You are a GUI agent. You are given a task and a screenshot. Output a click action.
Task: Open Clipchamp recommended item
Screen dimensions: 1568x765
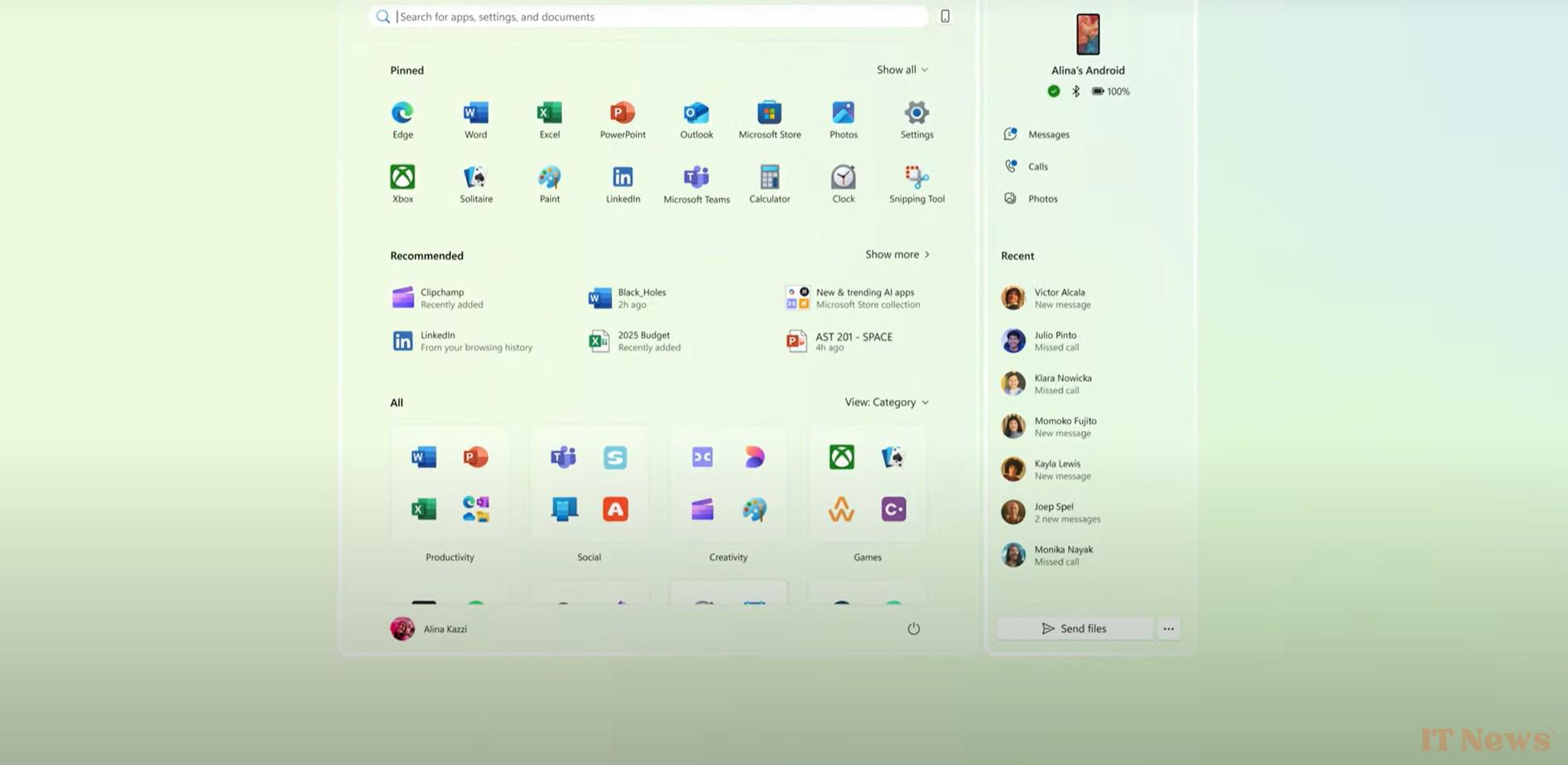(439, 298)
